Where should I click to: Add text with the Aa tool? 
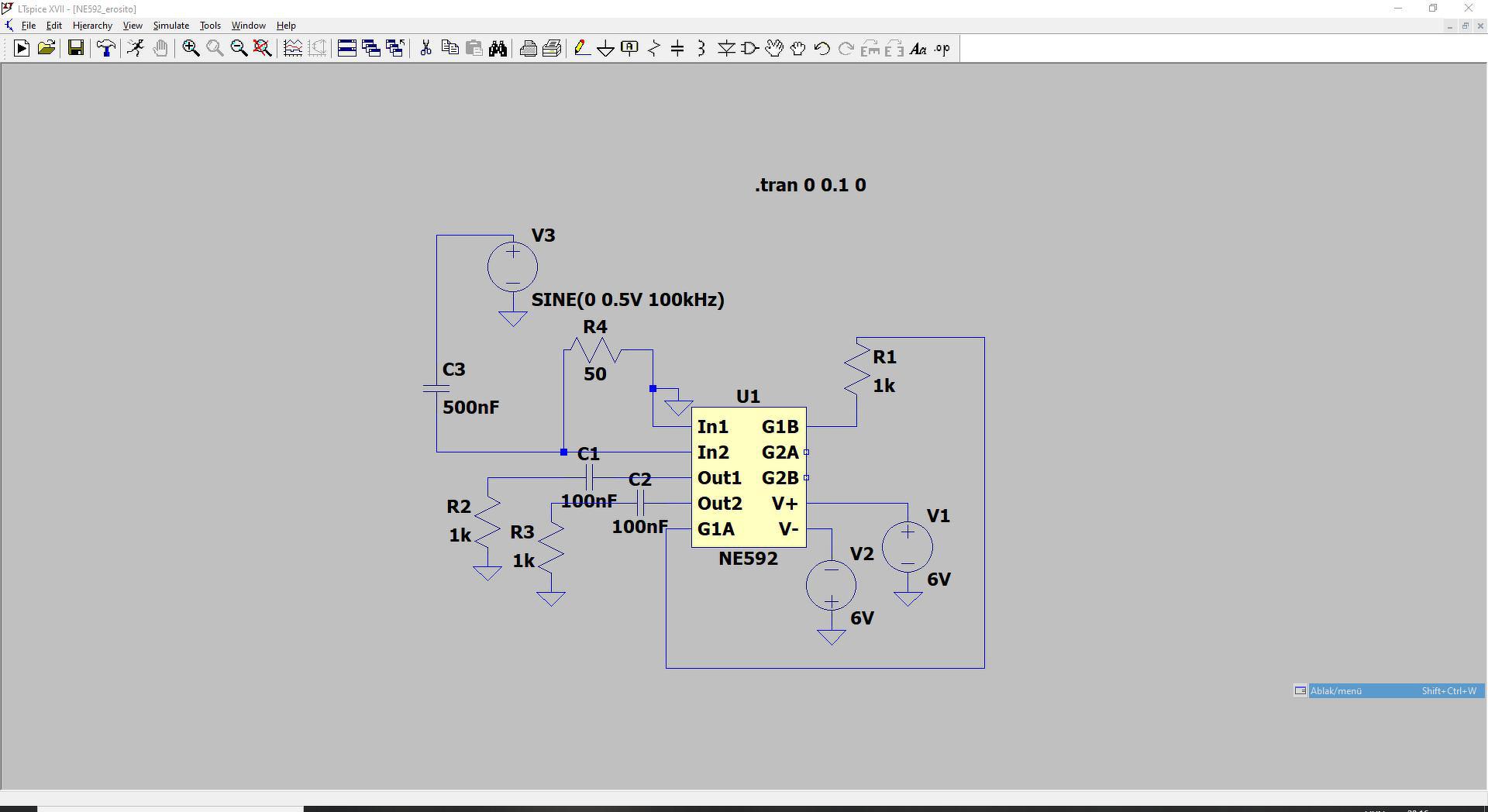(x=918, y=49)
